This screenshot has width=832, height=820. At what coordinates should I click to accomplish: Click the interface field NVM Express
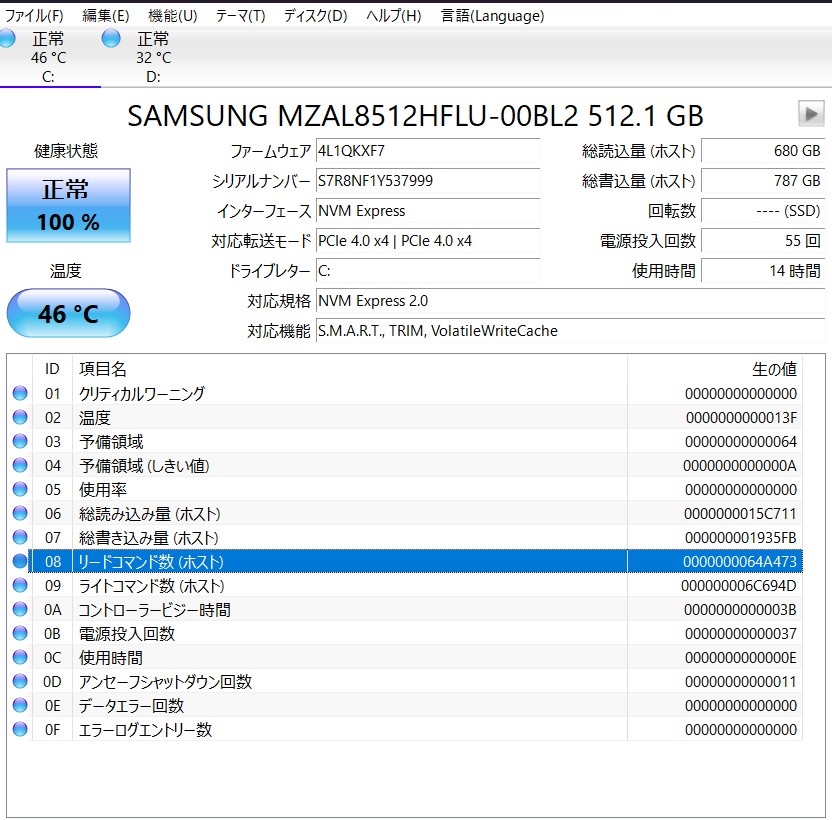(428, 211)
